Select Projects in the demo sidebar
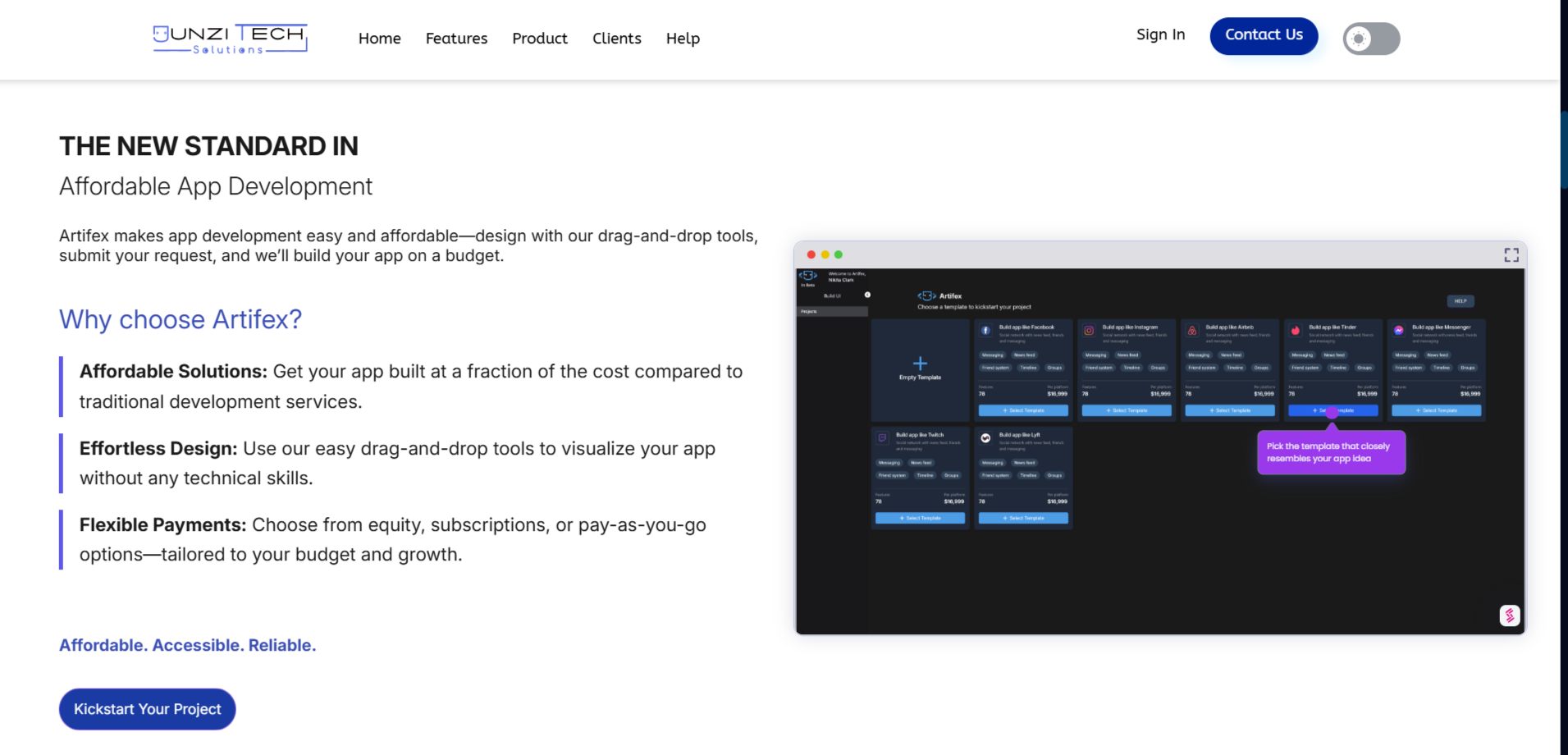This screenshot has height=755, width=1568. (x=833, y=312)
